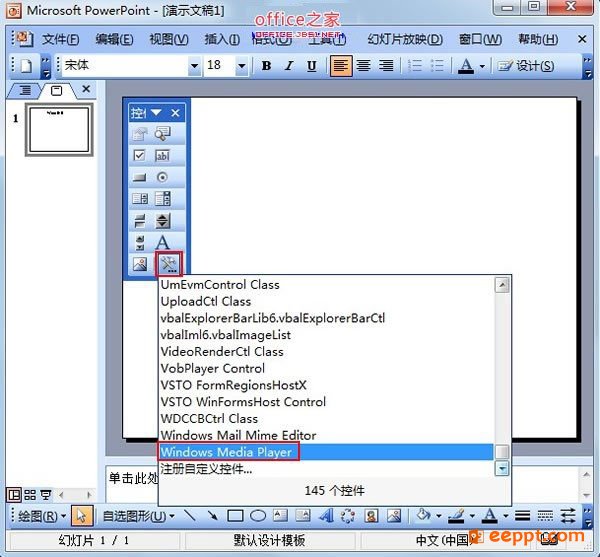
Task: Click the font color A button
Action: click(x=466, y=66)
